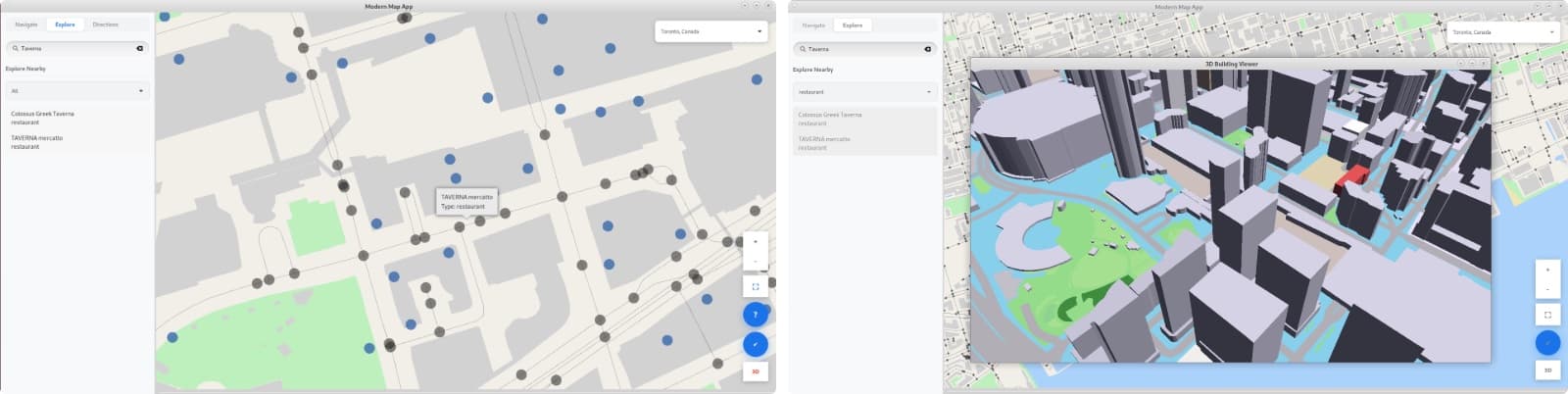Click the fullscreen icon in the left window
The width and height of the screenshot is (1568, 394).
(x=755, y=287)
